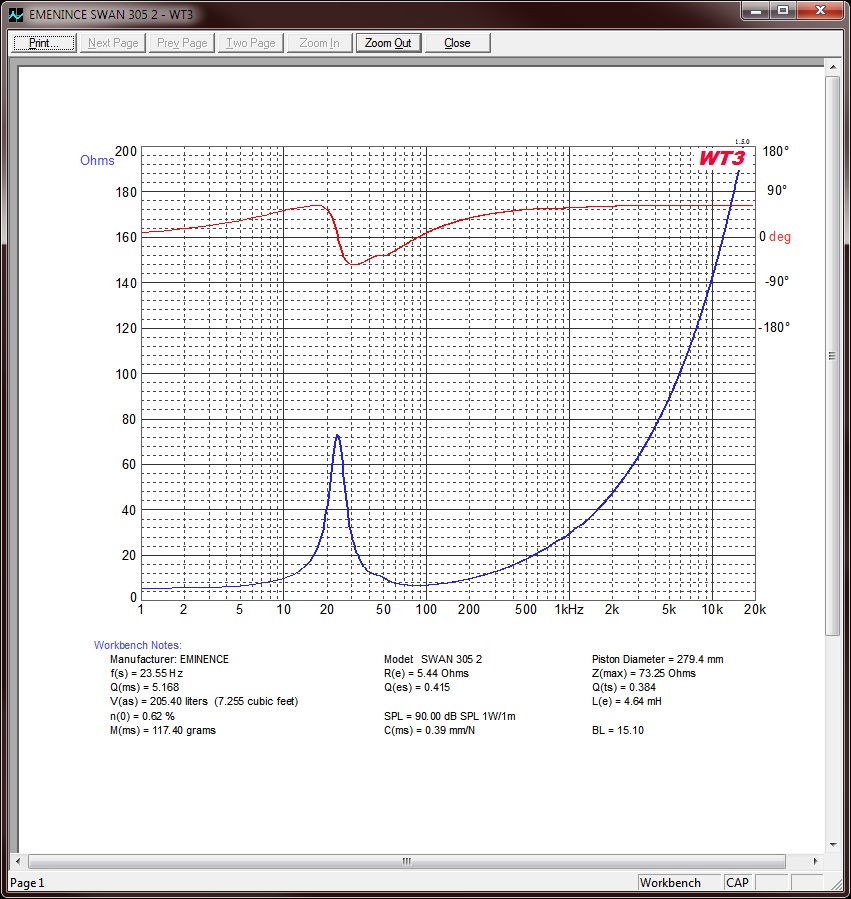851x899 pixels.
Task: Click the Zoom Out button
Action: pyautogui.click(x=388, y=43)
